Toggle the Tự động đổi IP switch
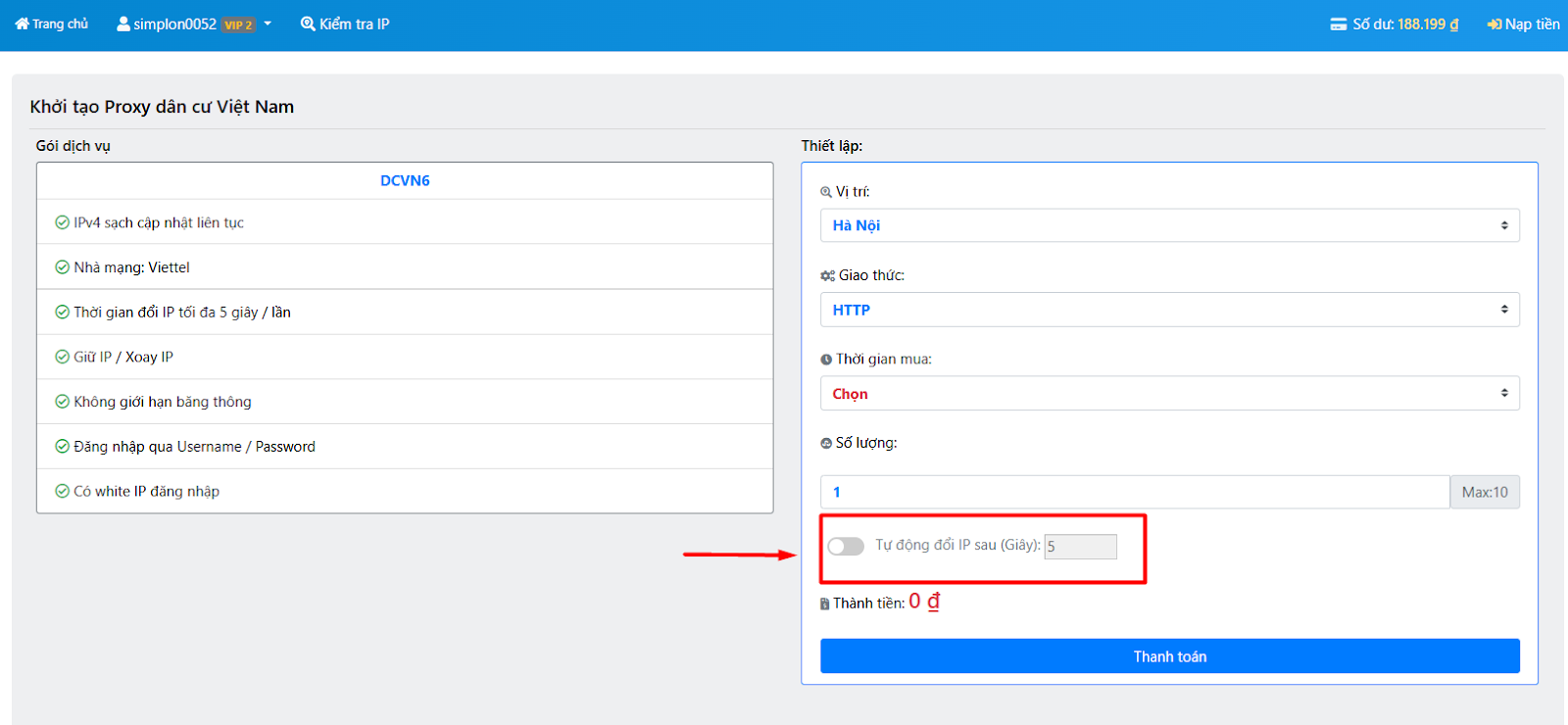 point(846,546)
